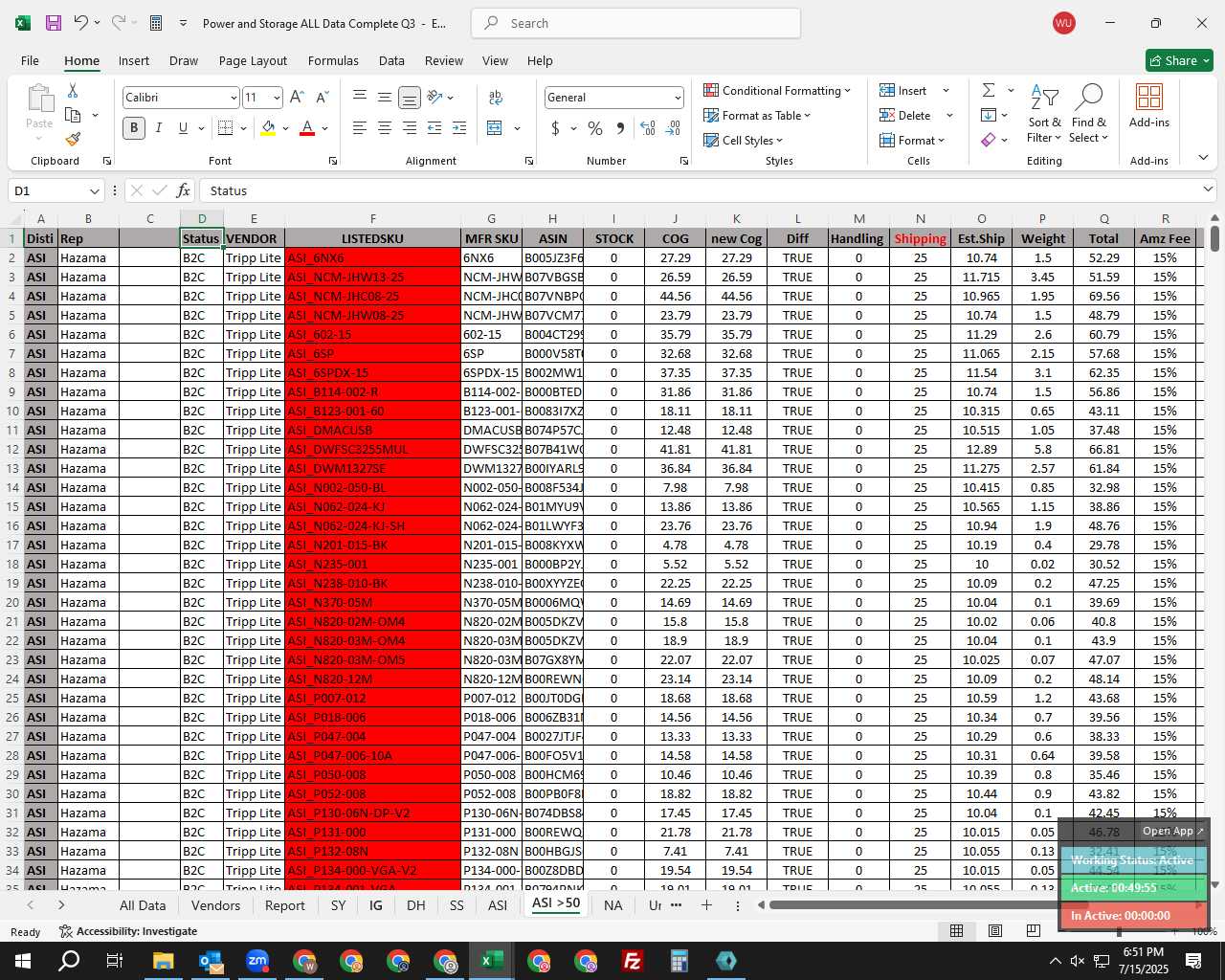This screenshot has width=1225, height=980.
Task: Click the Paste clipboard icon
Action: [39, 98]
